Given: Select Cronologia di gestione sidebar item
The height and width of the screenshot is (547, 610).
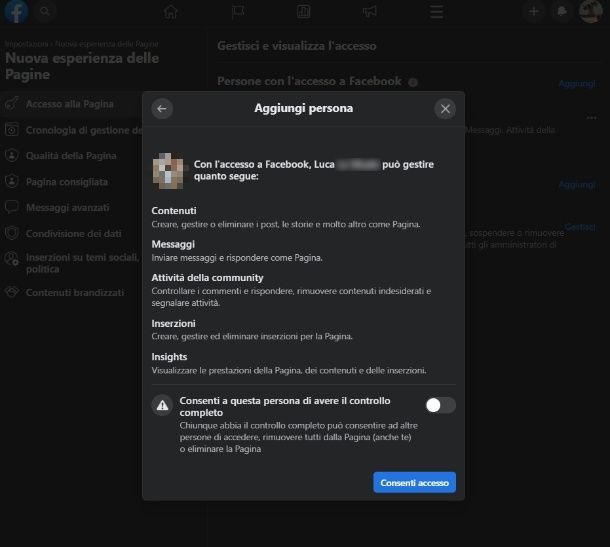Looking at the screenshot, I should tap(72, 130).
